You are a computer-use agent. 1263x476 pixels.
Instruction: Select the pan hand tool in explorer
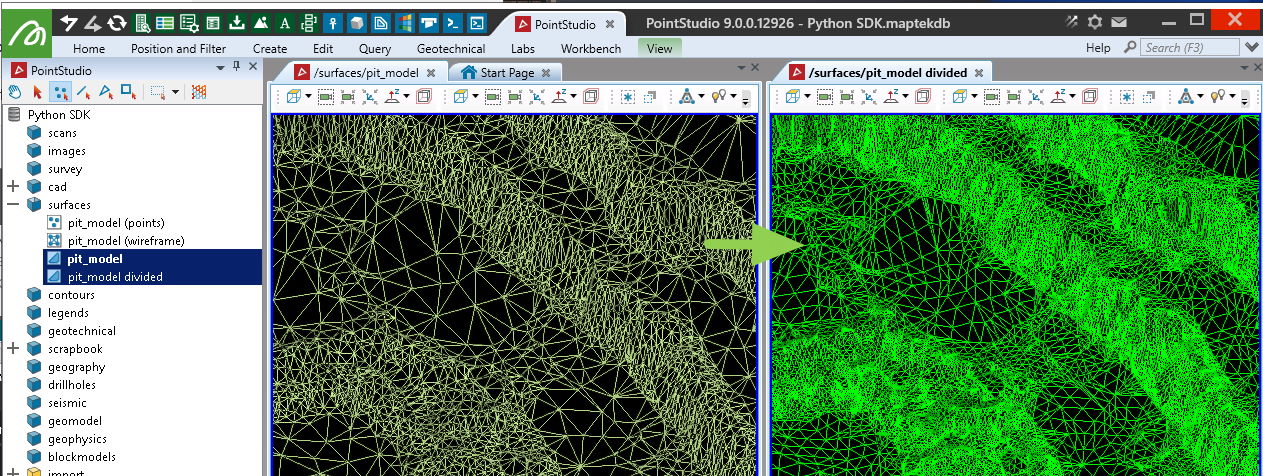coord(15,91)
